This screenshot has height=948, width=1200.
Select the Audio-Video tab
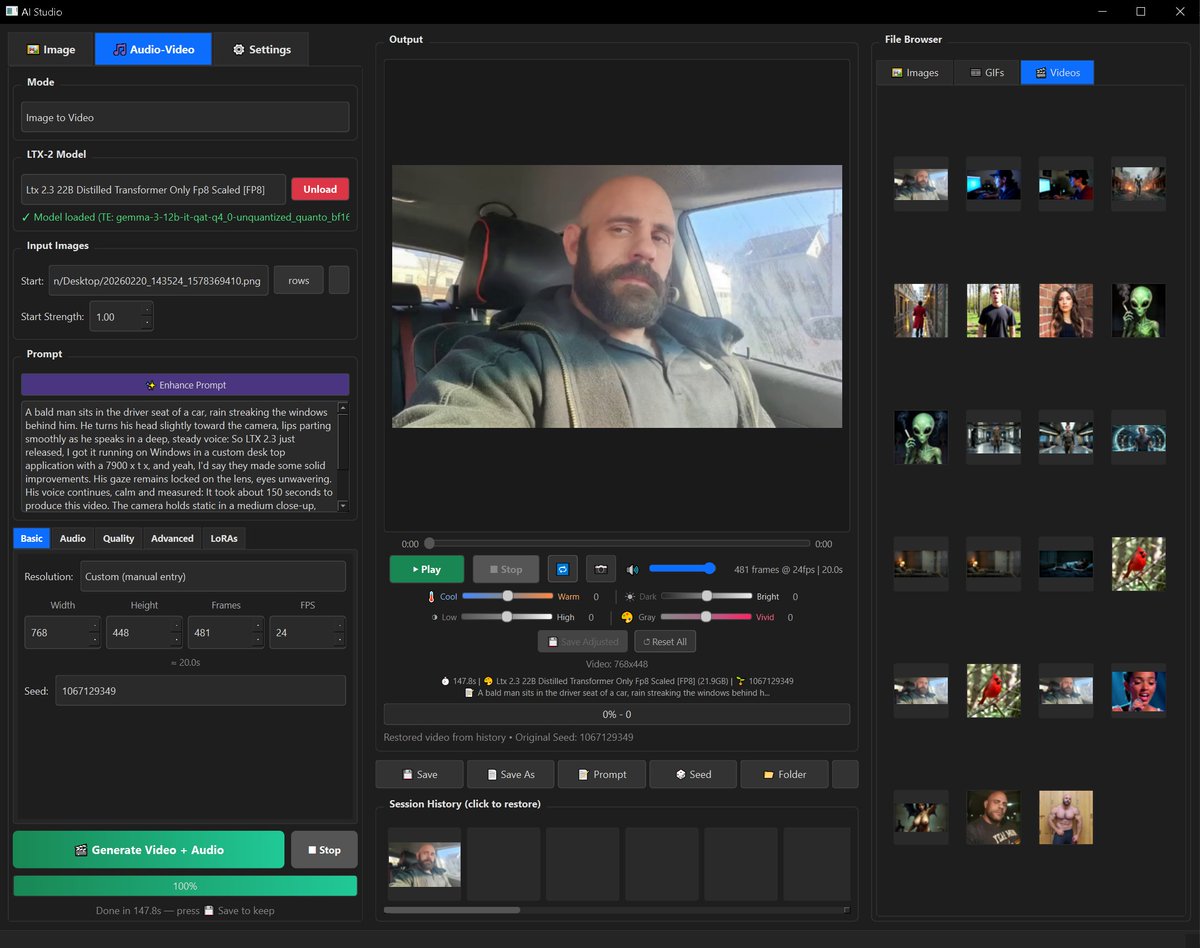click(x=153, y=49)
